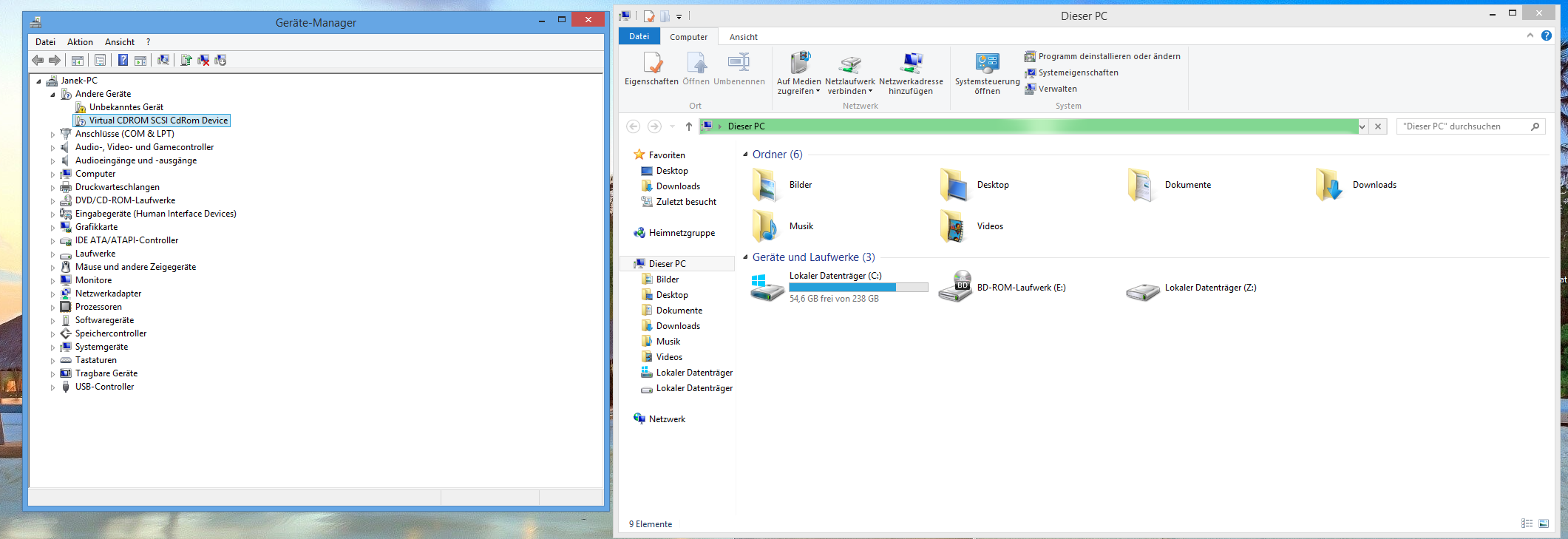Click the scan for hardware changes icon

click(x=163, y=60)
